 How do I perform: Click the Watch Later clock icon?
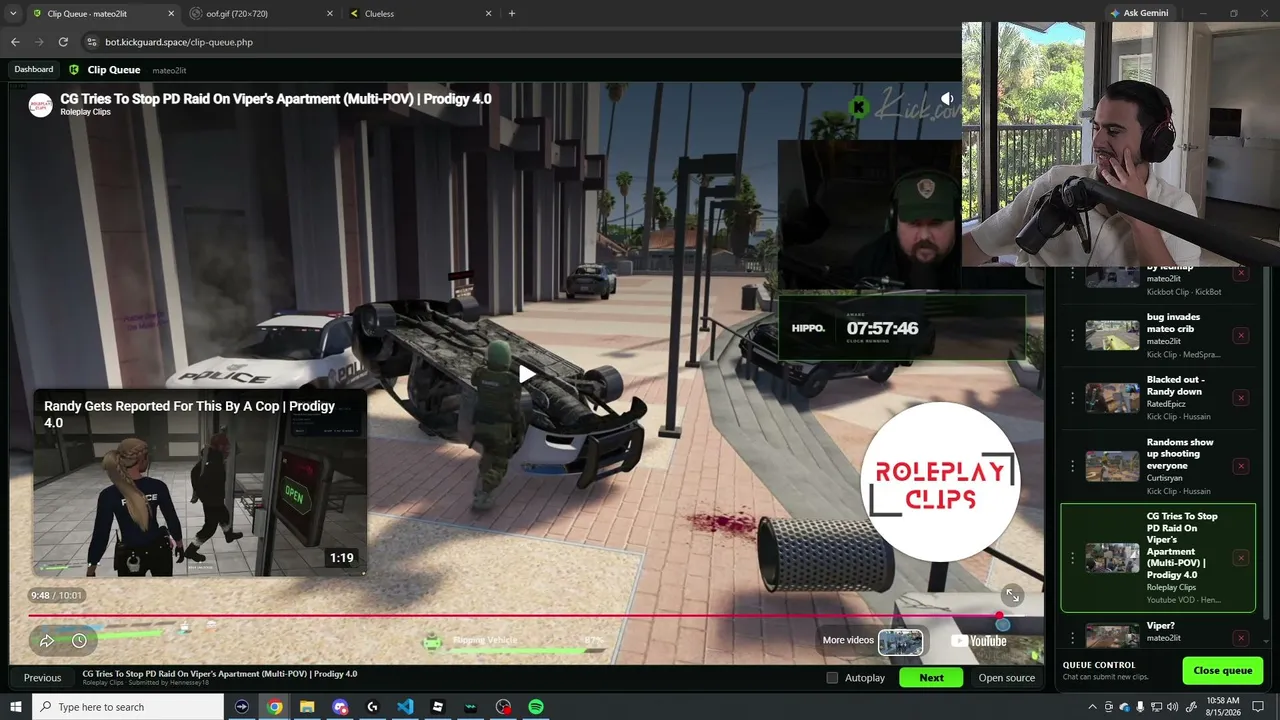coord(79,640)
